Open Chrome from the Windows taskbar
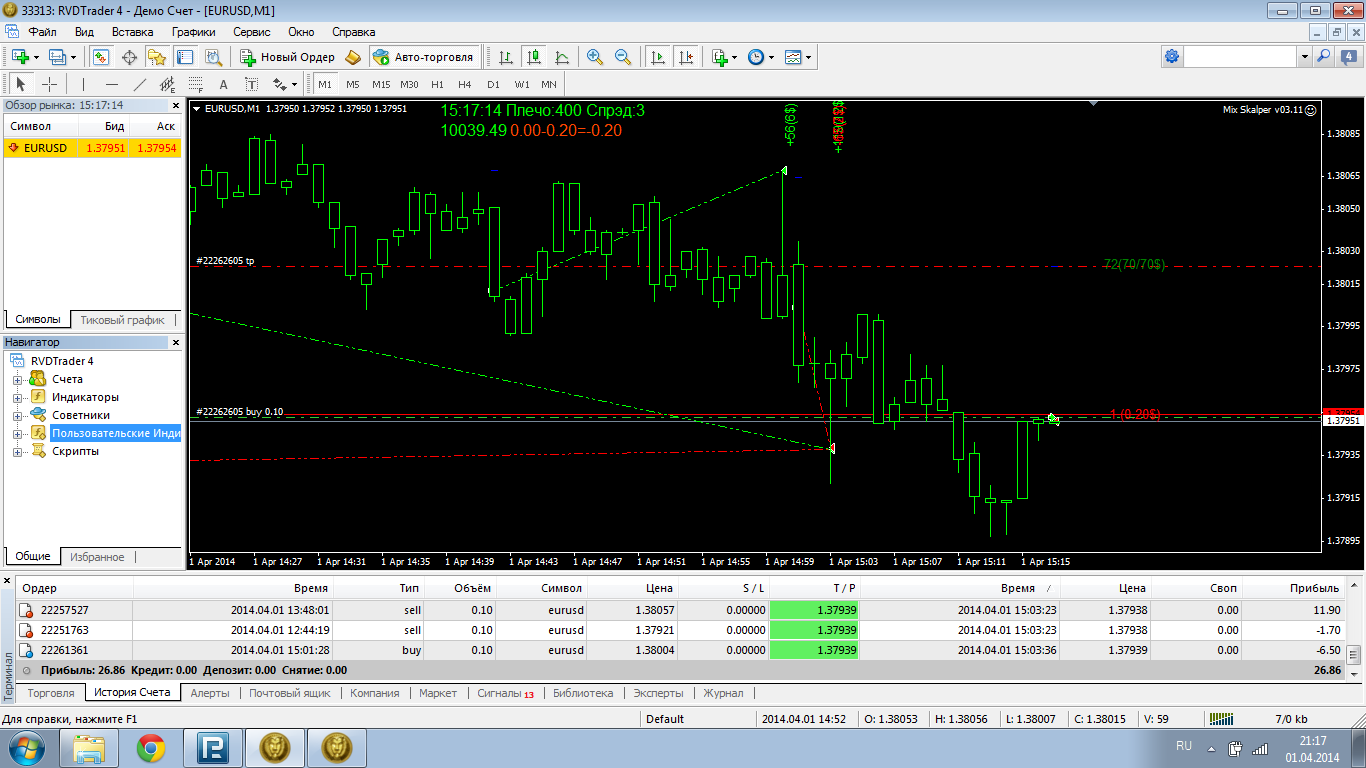1366x768 pixels. click(151, 747)
